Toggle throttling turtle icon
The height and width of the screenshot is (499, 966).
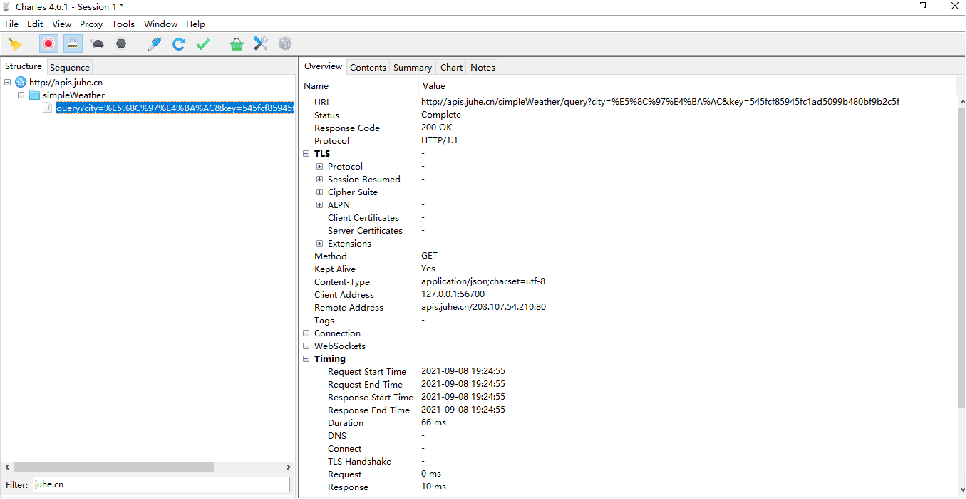[x=97, y=44]
